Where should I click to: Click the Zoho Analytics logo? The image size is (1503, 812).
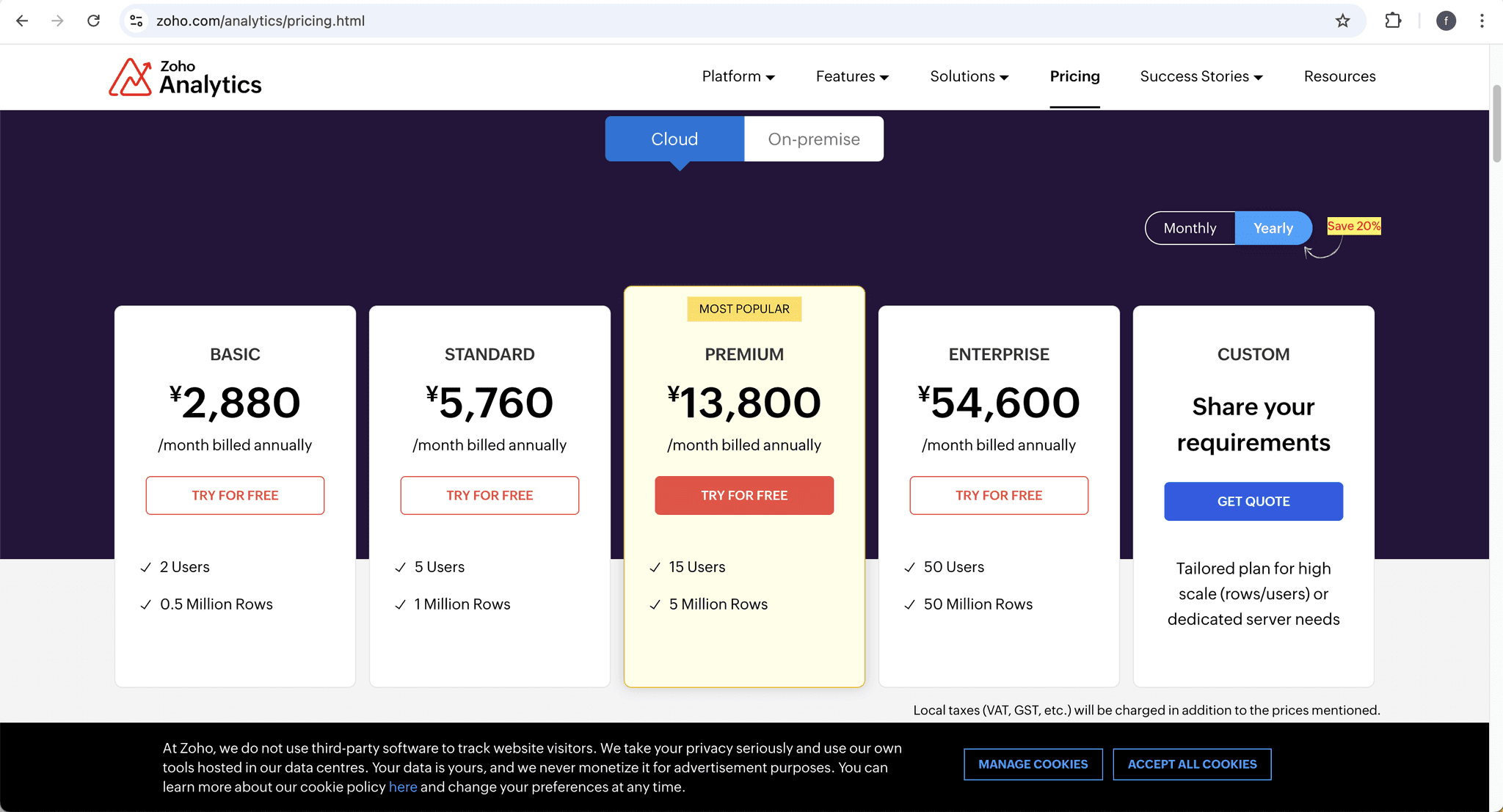coord(185,76)
